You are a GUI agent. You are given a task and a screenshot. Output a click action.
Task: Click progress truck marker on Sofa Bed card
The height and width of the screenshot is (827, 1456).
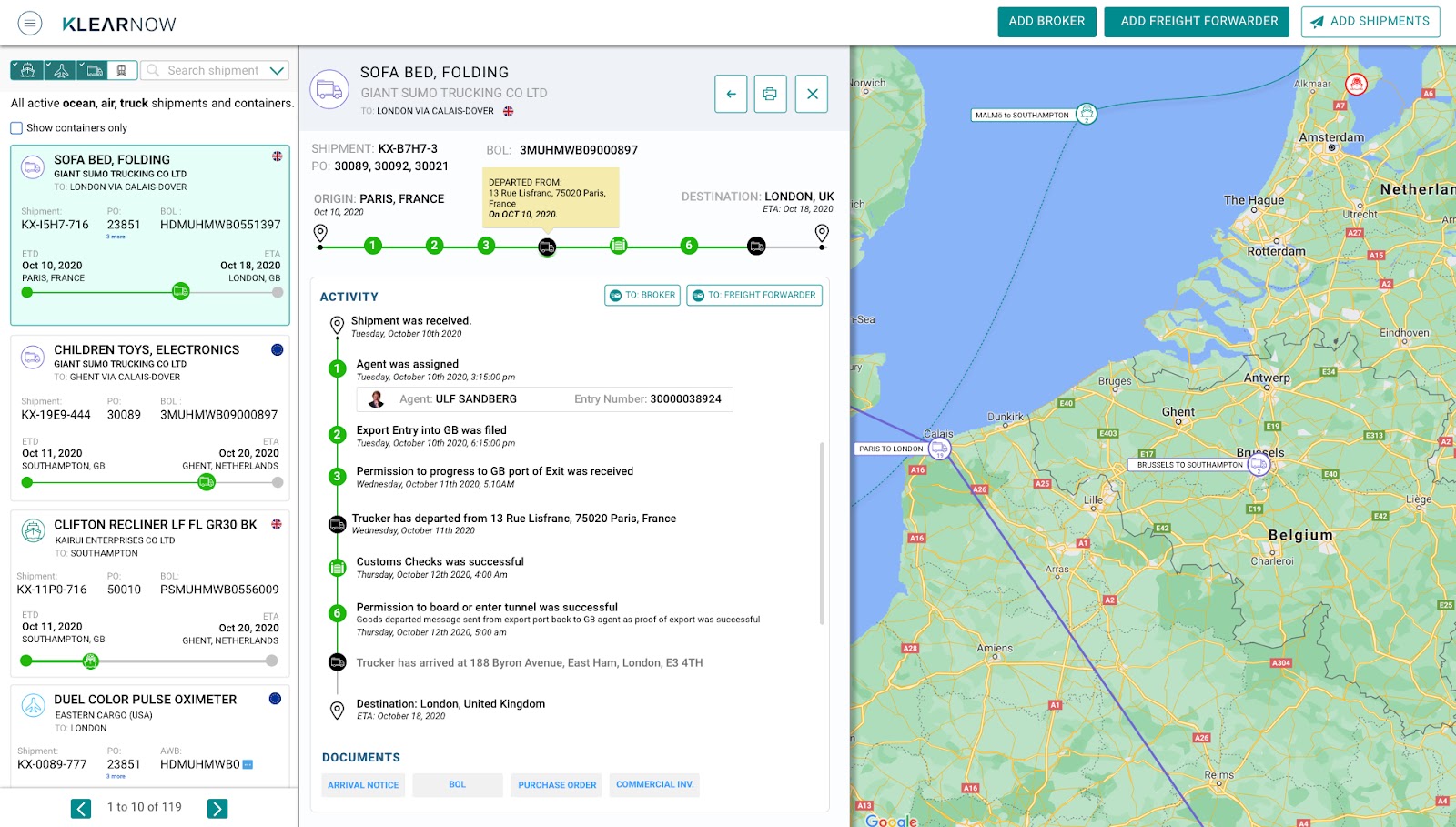[x=181, y=292]
